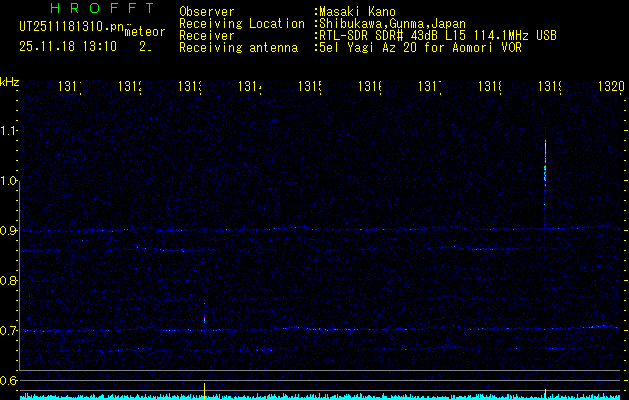Click the 25.11.18 13:10 timestamp
The height and width of the screenshot is (400, 629).
(68, 46)
